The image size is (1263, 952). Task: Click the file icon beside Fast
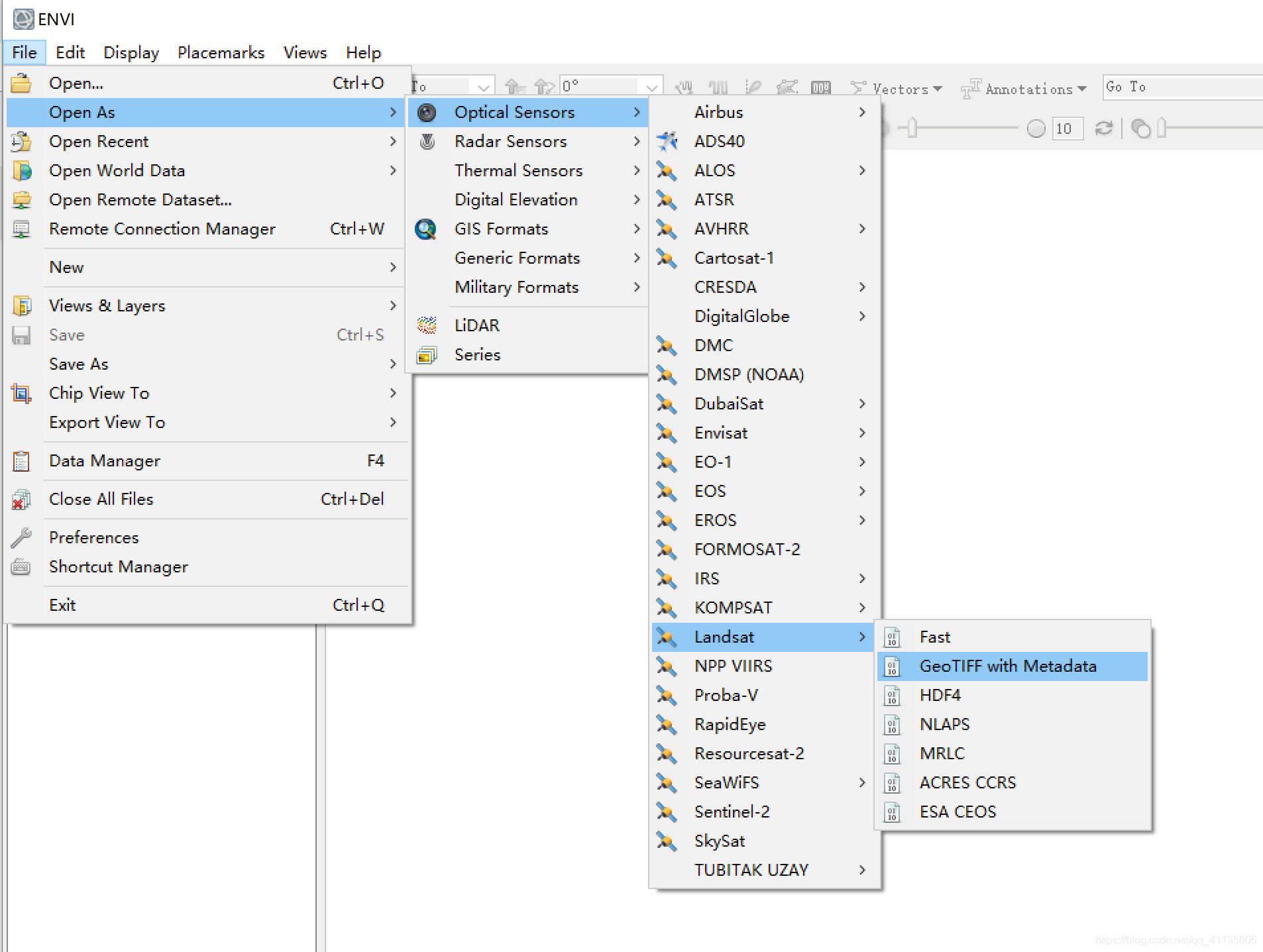coord(893,637)
